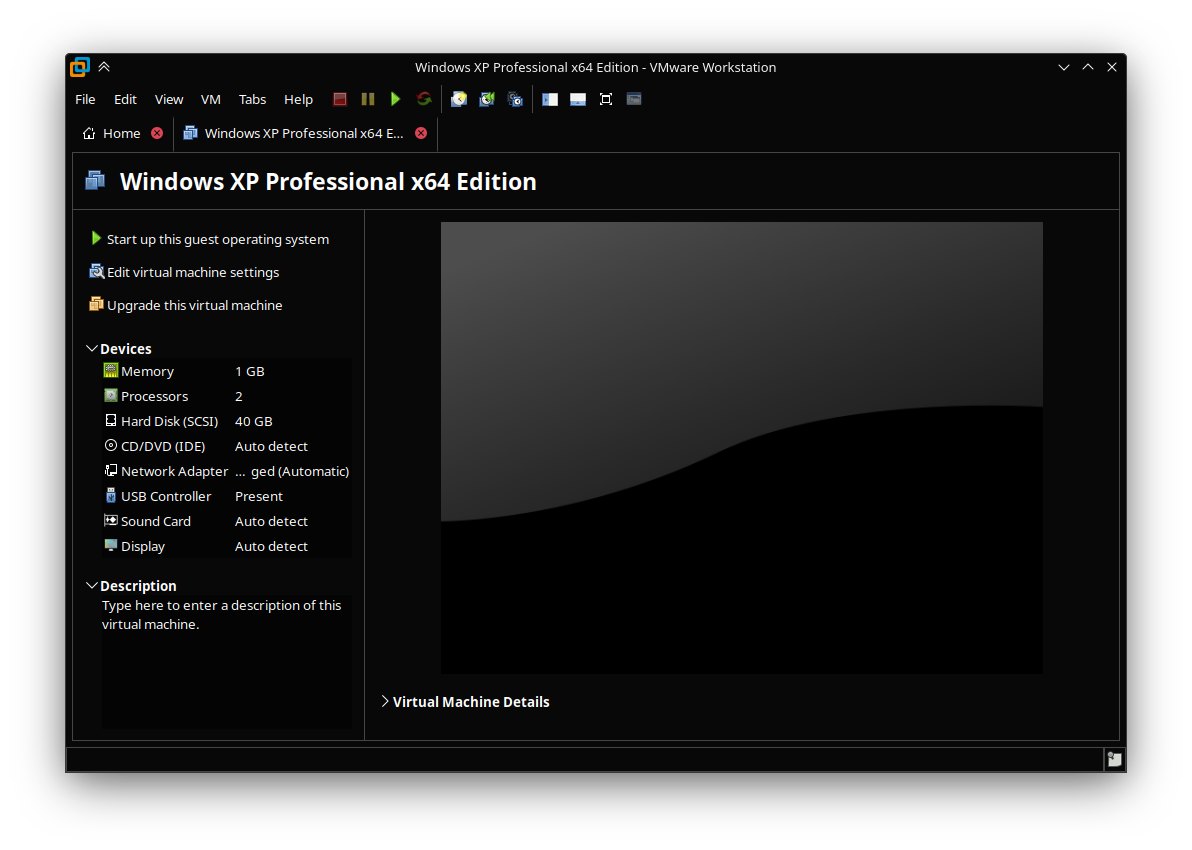Click the red power off toolbar icon
The width and height of the screenshot is (1192, 850).
340,100
